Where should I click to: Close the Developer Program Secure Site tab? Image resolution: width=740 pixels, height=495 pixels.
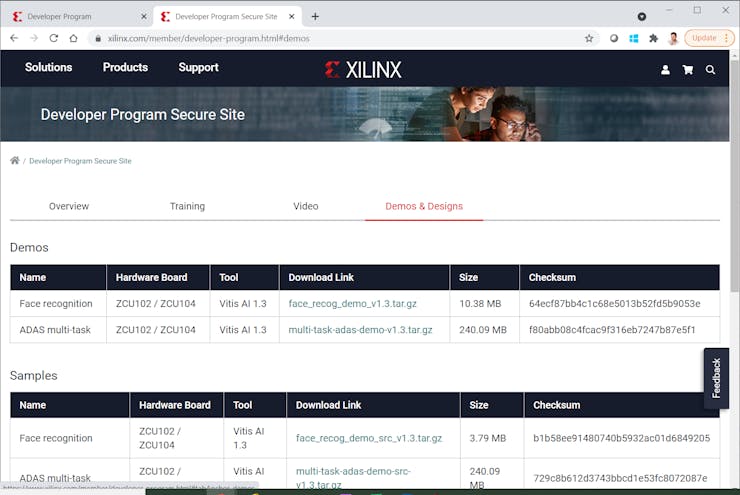pyautogui.click(x=292, y=17)
